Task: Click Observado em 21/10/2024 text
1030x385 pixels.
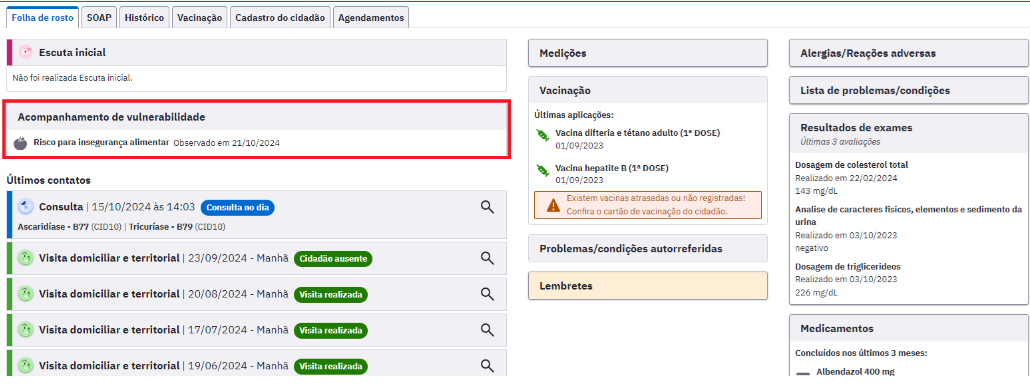Action: tap(227, 143)
